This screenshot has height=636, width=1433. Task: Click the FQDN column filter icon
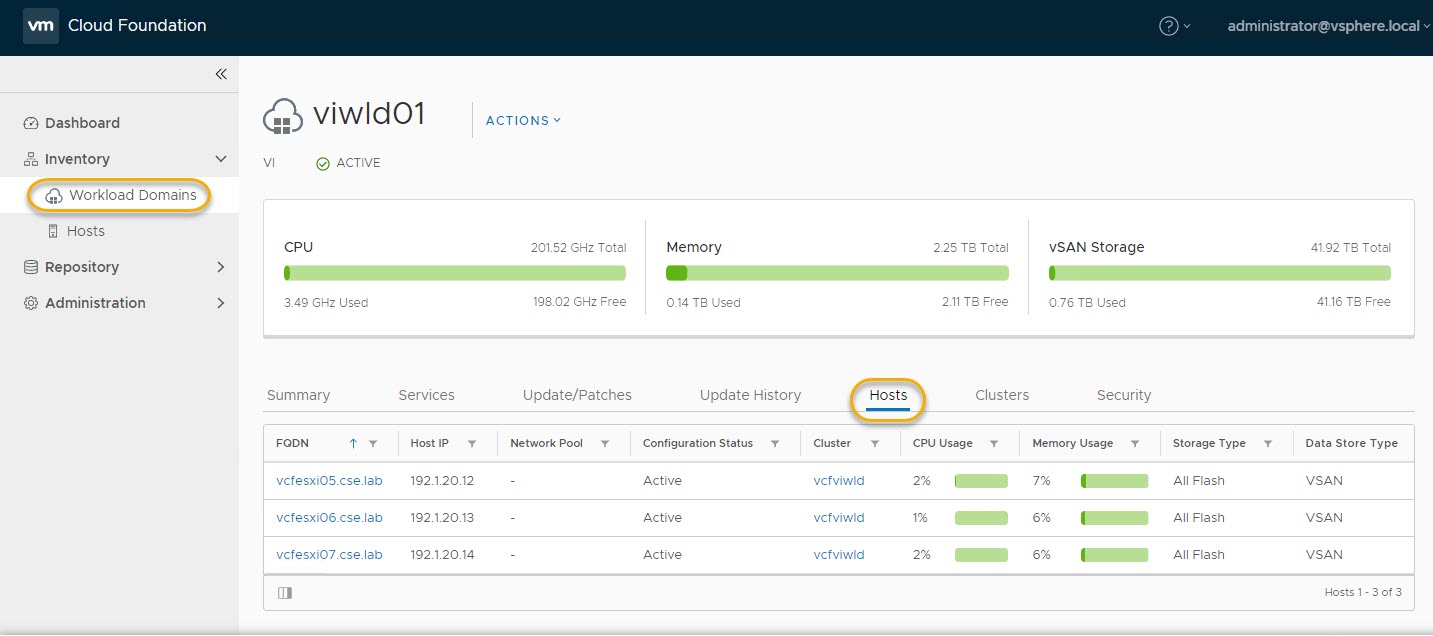coord(373,444)
